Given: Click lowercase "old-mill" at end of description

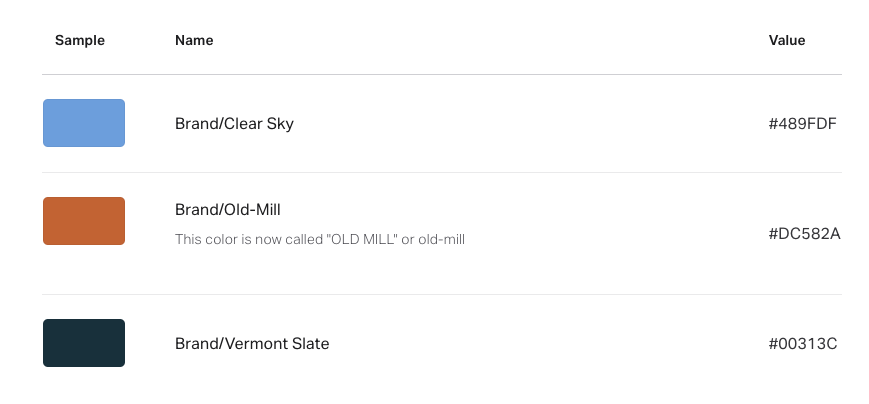Looking at the screenshot, I should coord(441,240).
